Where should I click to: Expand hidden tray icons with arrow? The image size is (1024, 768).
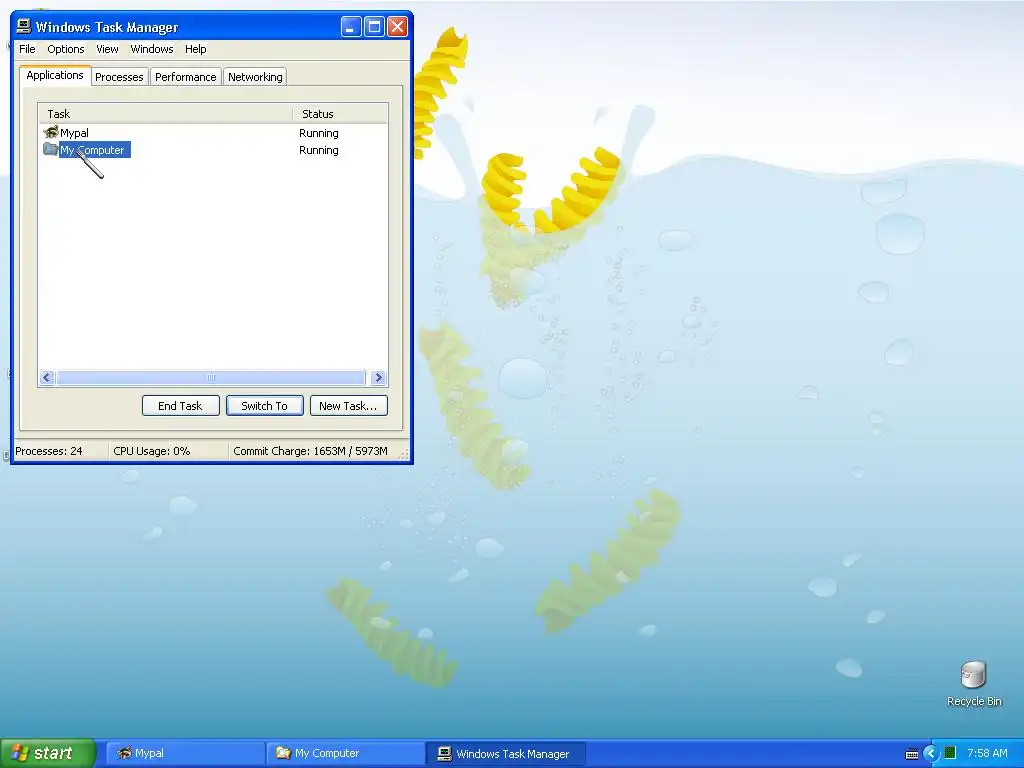931,754
